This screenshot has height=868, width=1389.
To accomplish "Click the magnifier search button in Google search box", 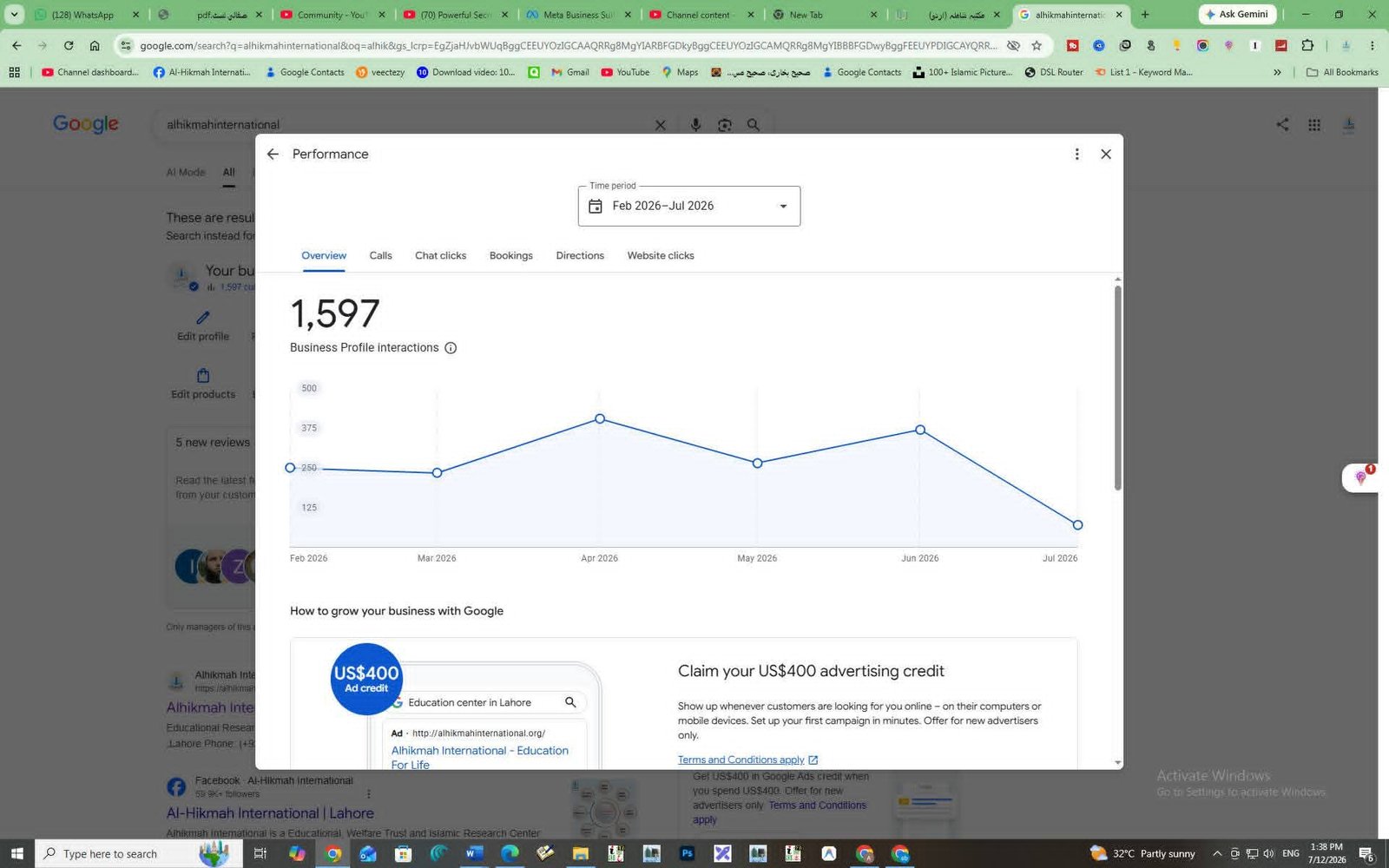I will tap(754, 125).
